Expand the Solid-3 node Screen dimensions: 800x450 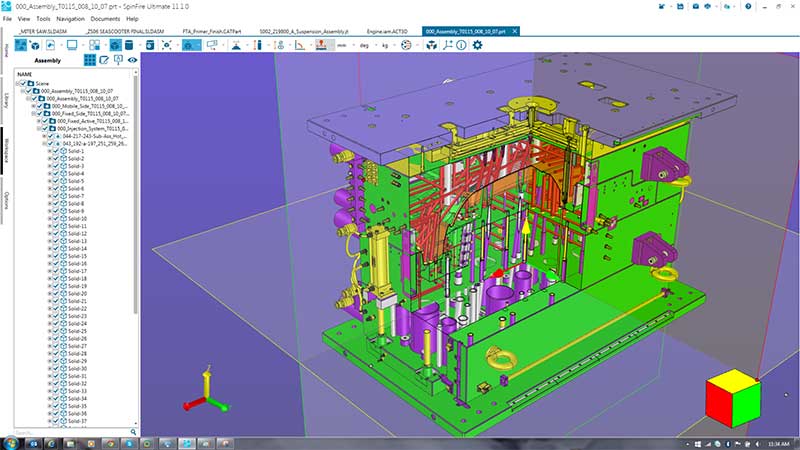pyautogui.click(x=50, y=166)
